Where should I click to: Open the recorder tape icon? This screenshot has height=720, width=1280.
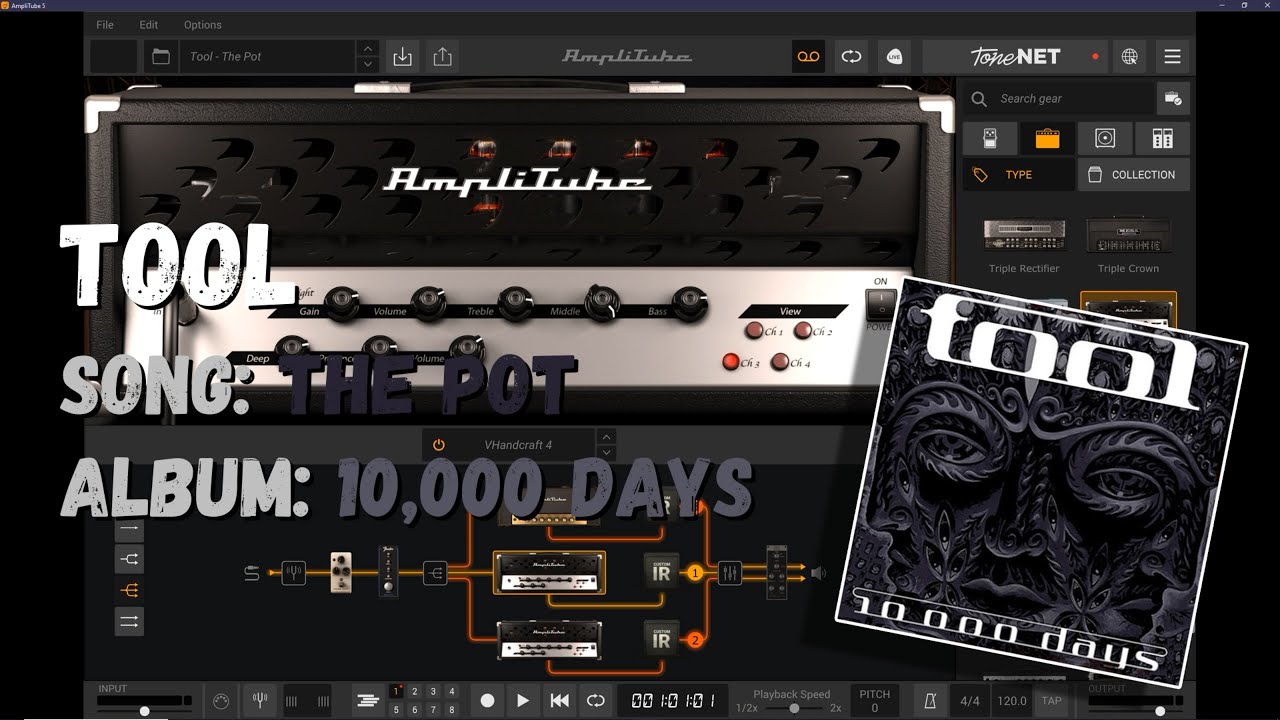click(x=808, y=57)
